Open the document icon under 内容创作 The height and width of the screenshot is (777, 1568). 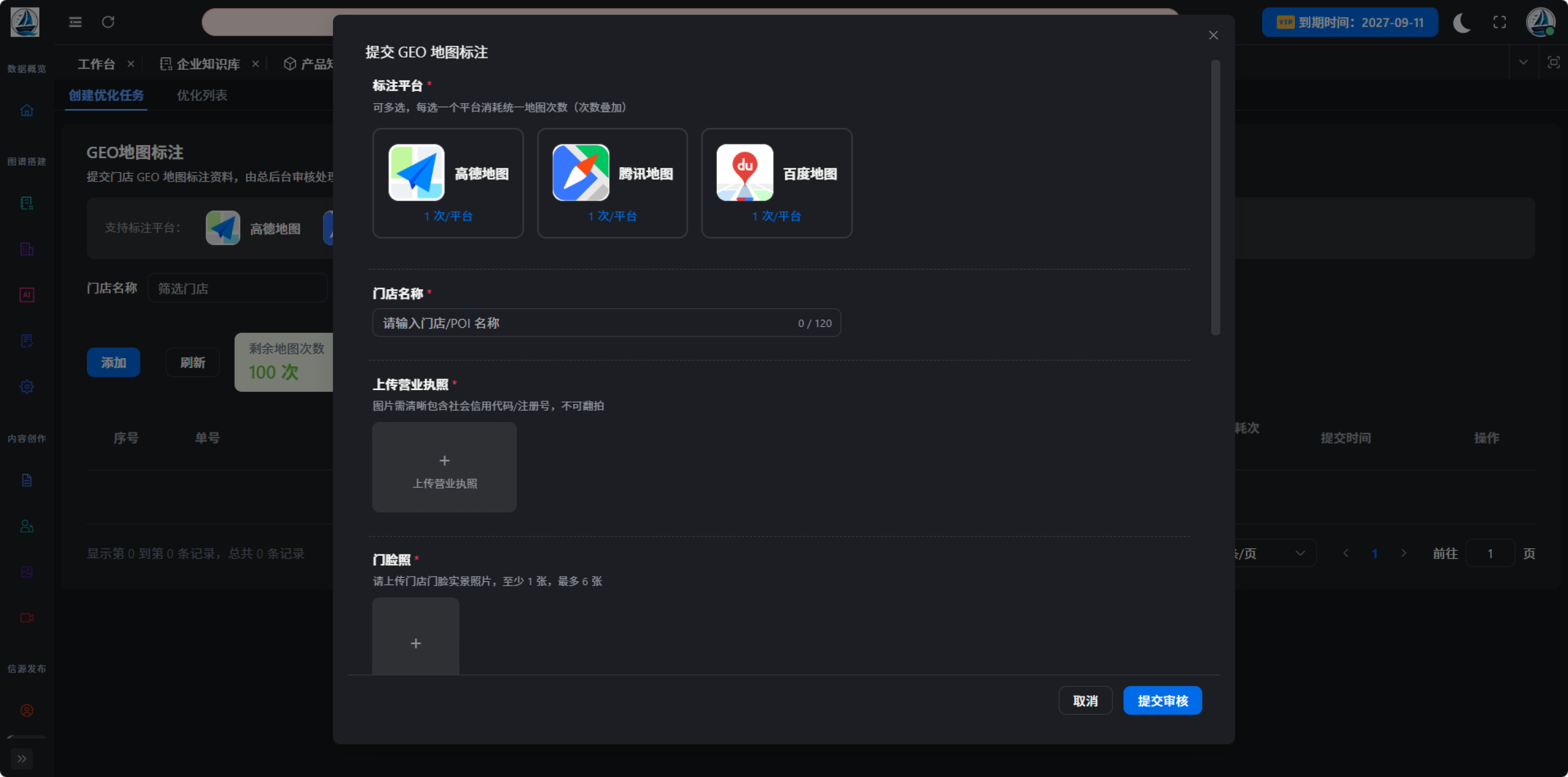click(27, 480)
